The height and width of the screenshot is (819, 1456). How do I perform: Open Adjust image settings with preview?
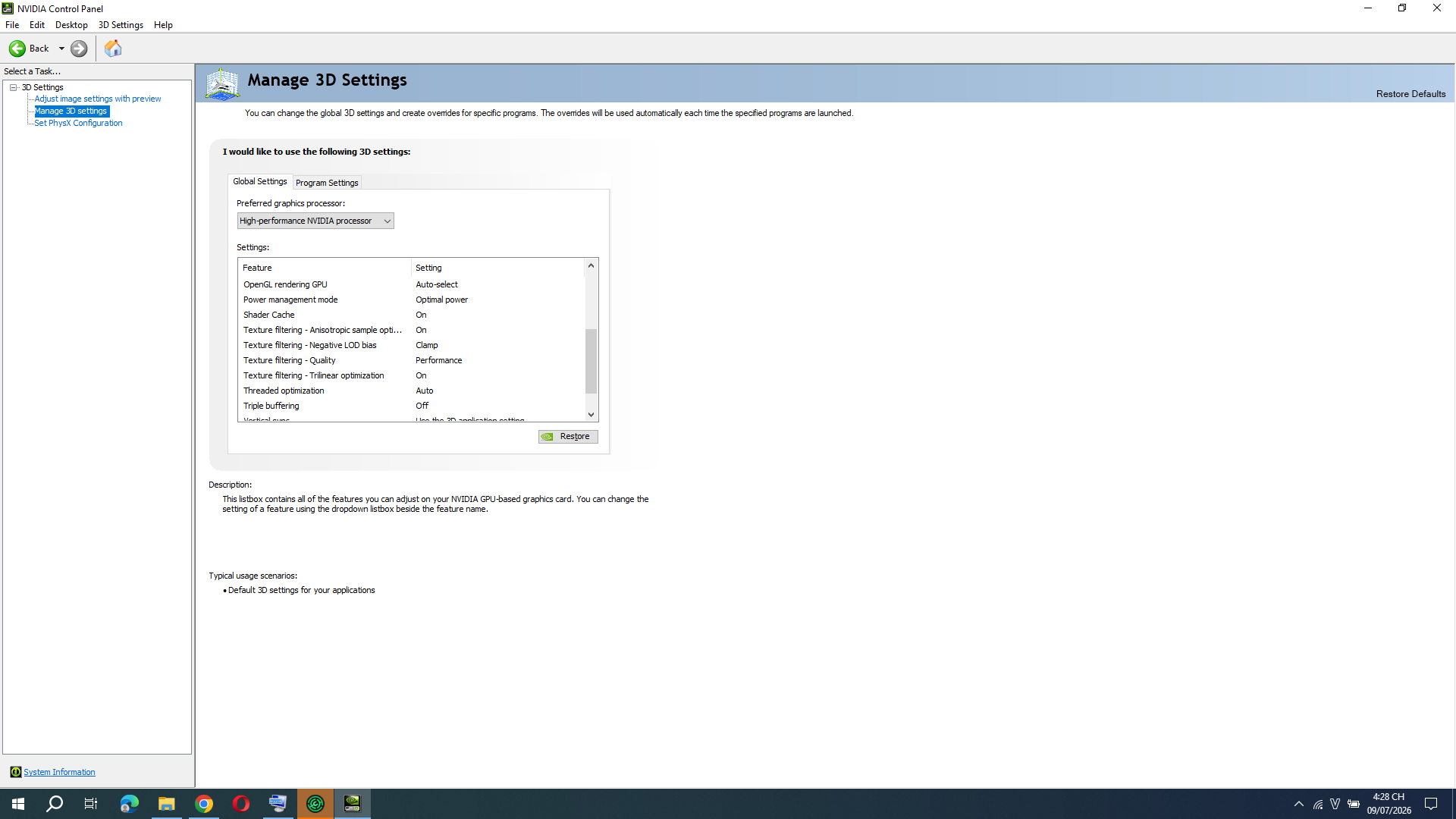(x=98, y=99)
